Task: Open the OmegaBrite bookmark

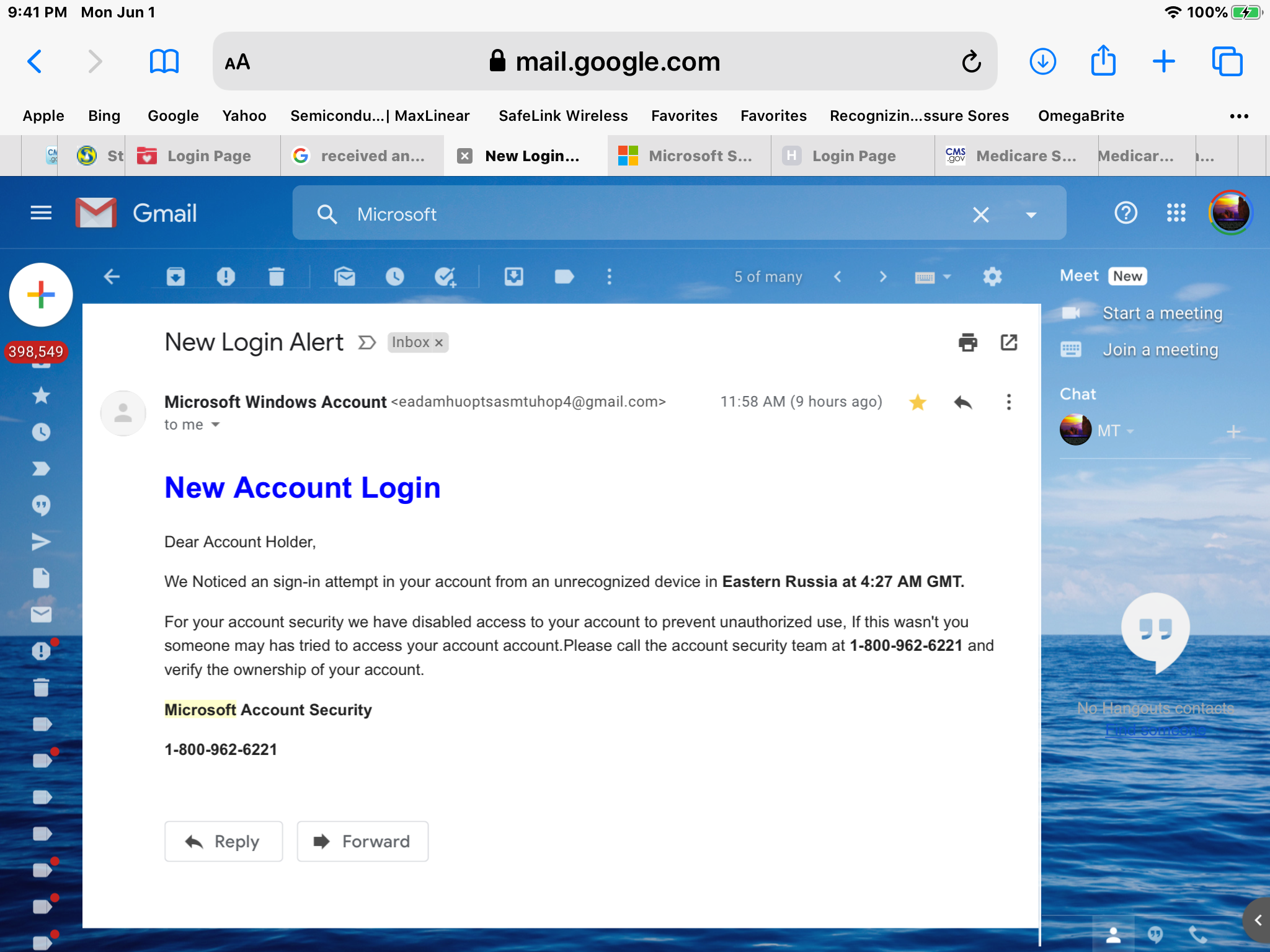Action: click(x=1081, y=116)
